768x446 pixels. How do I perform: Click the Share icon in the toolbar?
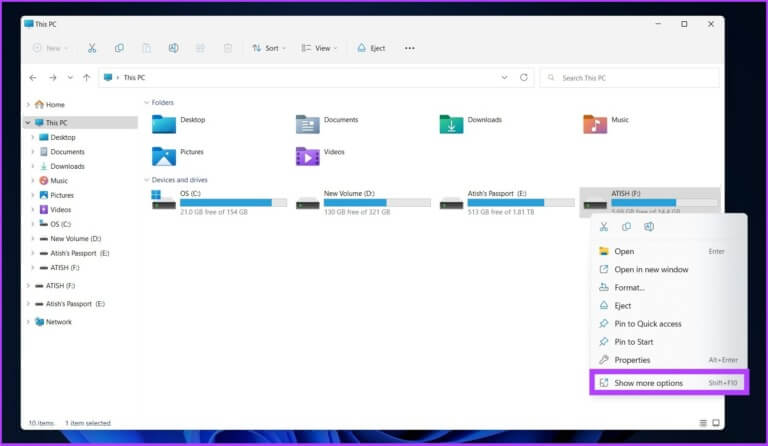pos(200,48)
